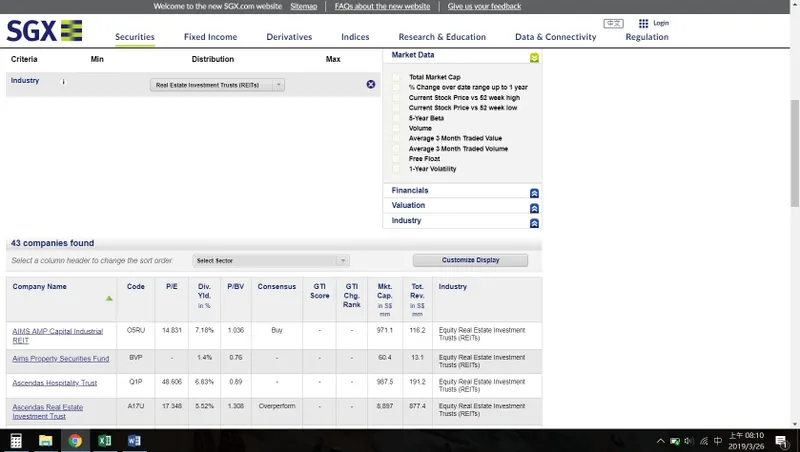The image size is (800, 452).
Task: Click the Login link
Action: point(661,23)
